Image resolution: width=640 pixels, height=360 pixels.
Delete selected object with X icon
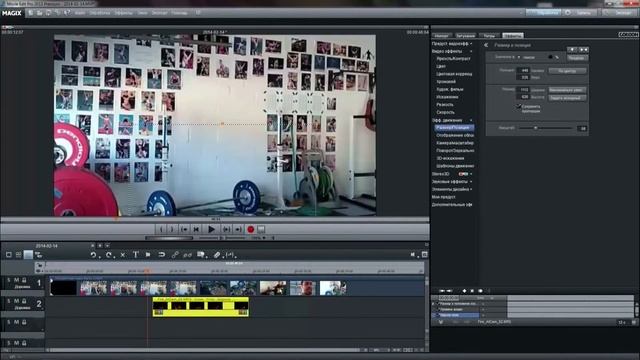click(x=122, y=255)
